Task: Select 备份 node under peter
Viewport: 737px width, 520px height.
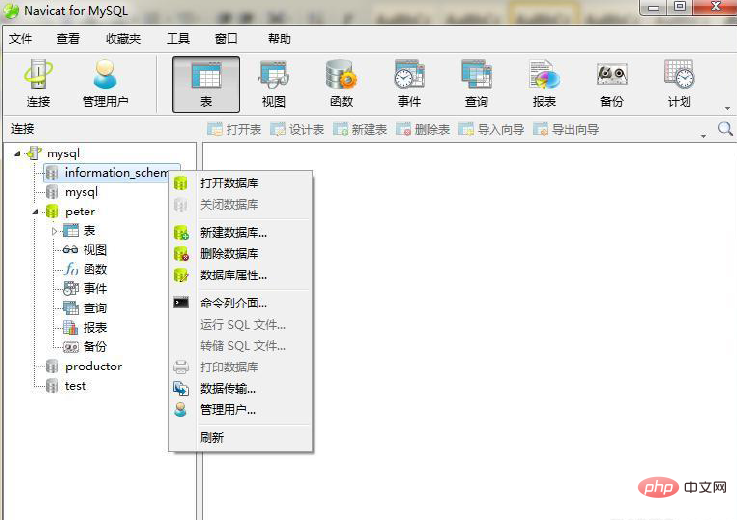Action: pyautogui.click(x=85, y=347)
